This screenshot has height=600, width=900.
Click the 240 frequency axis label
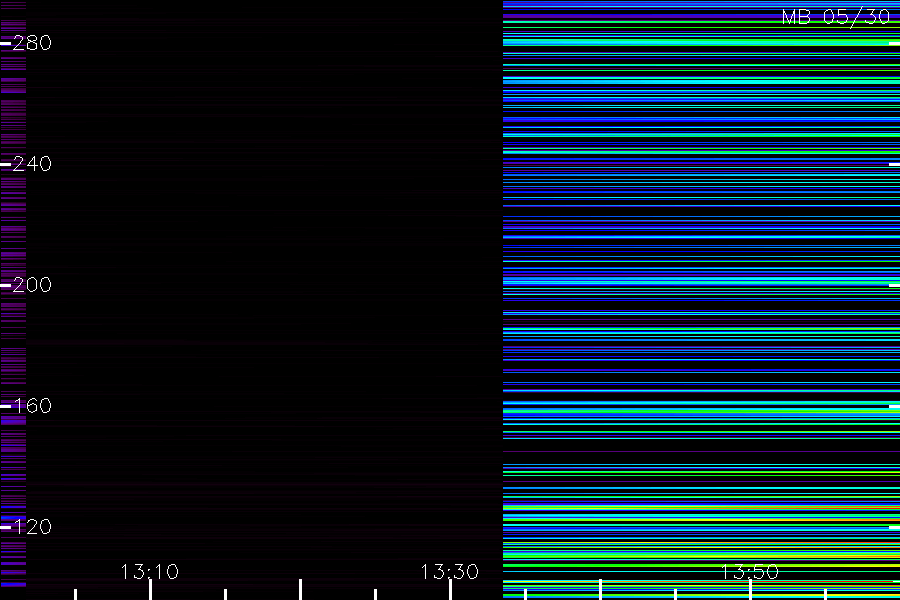[32, 164]
